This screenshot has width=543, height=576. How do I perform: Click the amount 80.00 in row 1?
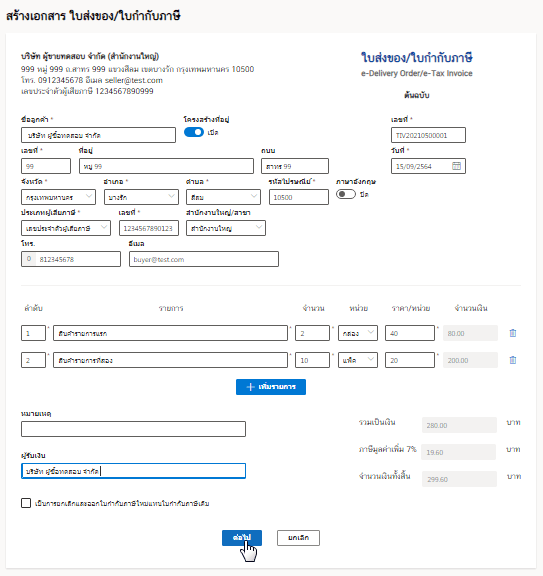point(470,333)
